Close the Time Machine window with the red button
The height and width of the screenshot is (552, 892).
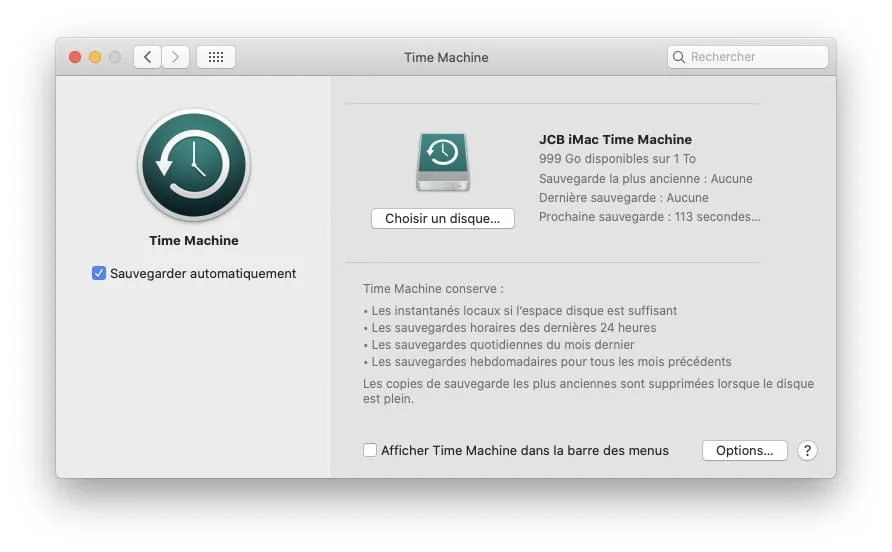(x=75, y=57)
